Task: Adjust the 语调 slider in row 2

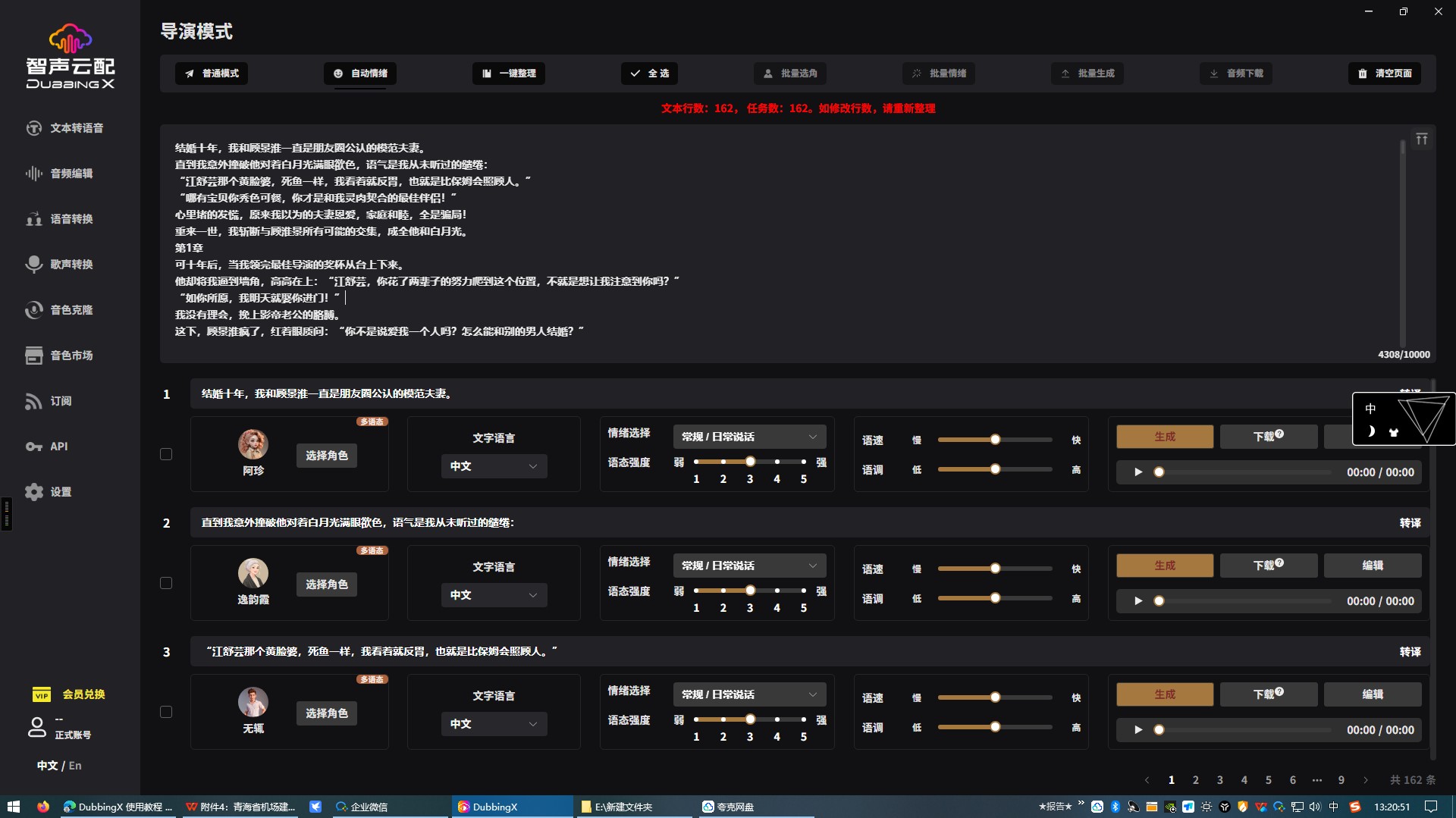Action: [995, 598]
